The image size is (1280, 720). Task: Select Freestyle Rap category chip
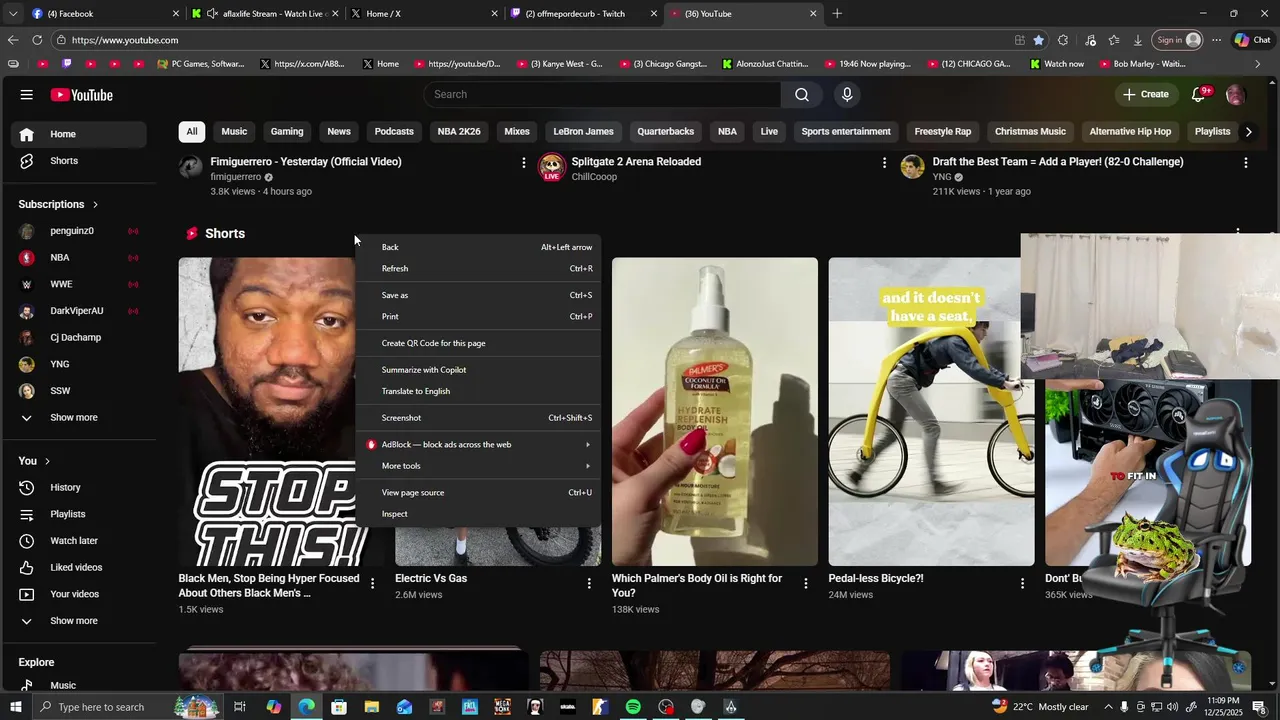click(943, 131)
